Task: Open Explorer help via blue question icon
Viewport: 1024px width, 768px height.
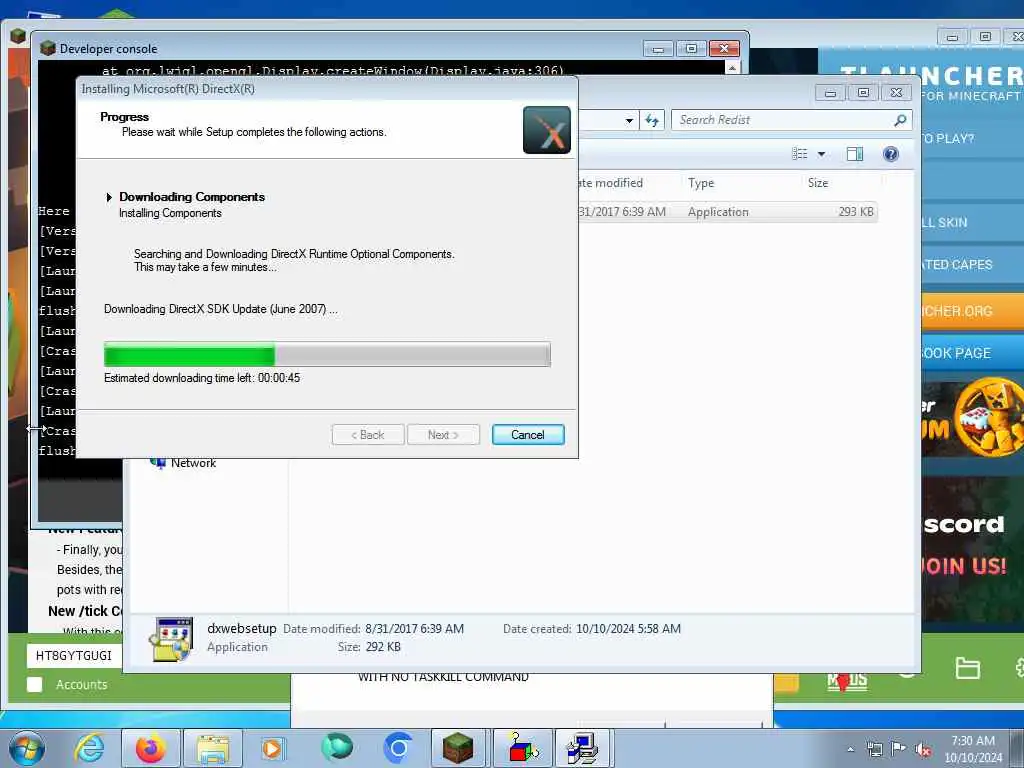Action: point(891,154)
